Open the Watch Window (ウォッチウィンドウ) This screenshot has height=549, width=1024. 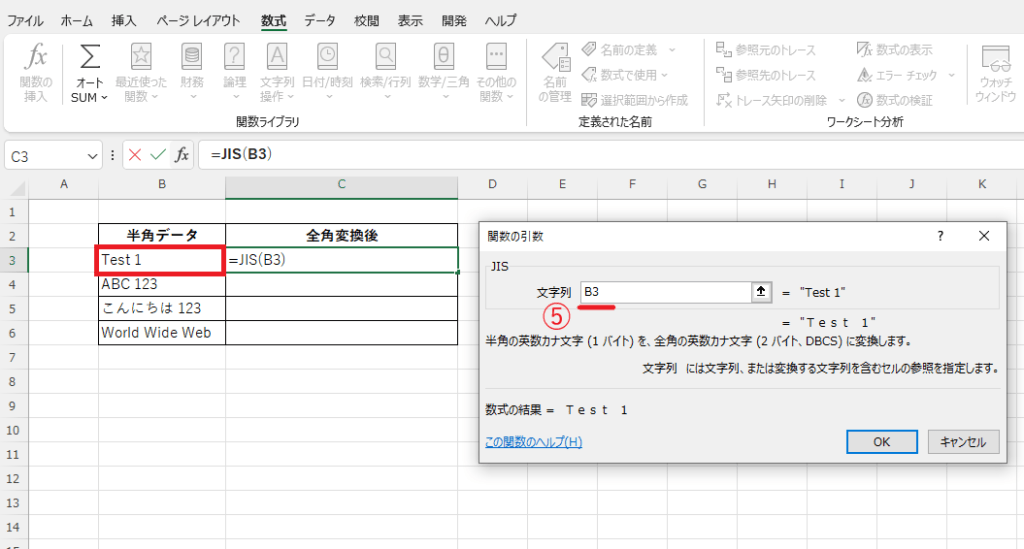point(995,72)
